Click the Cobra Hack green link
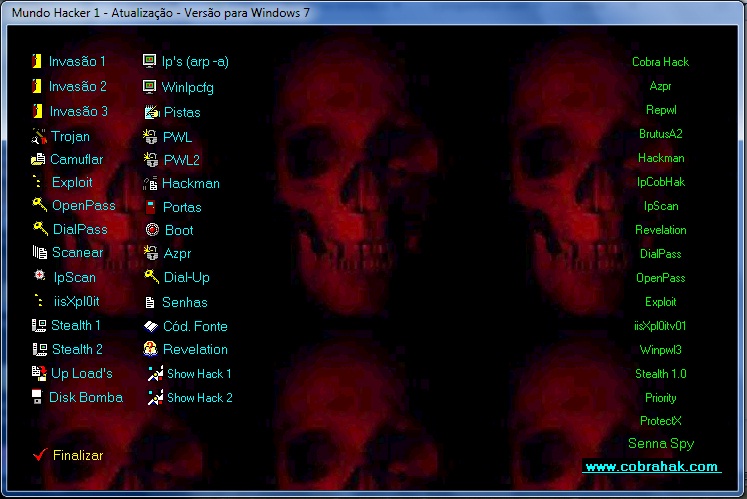747x499 pixels. pyautogui.click(x=660, y=62)
